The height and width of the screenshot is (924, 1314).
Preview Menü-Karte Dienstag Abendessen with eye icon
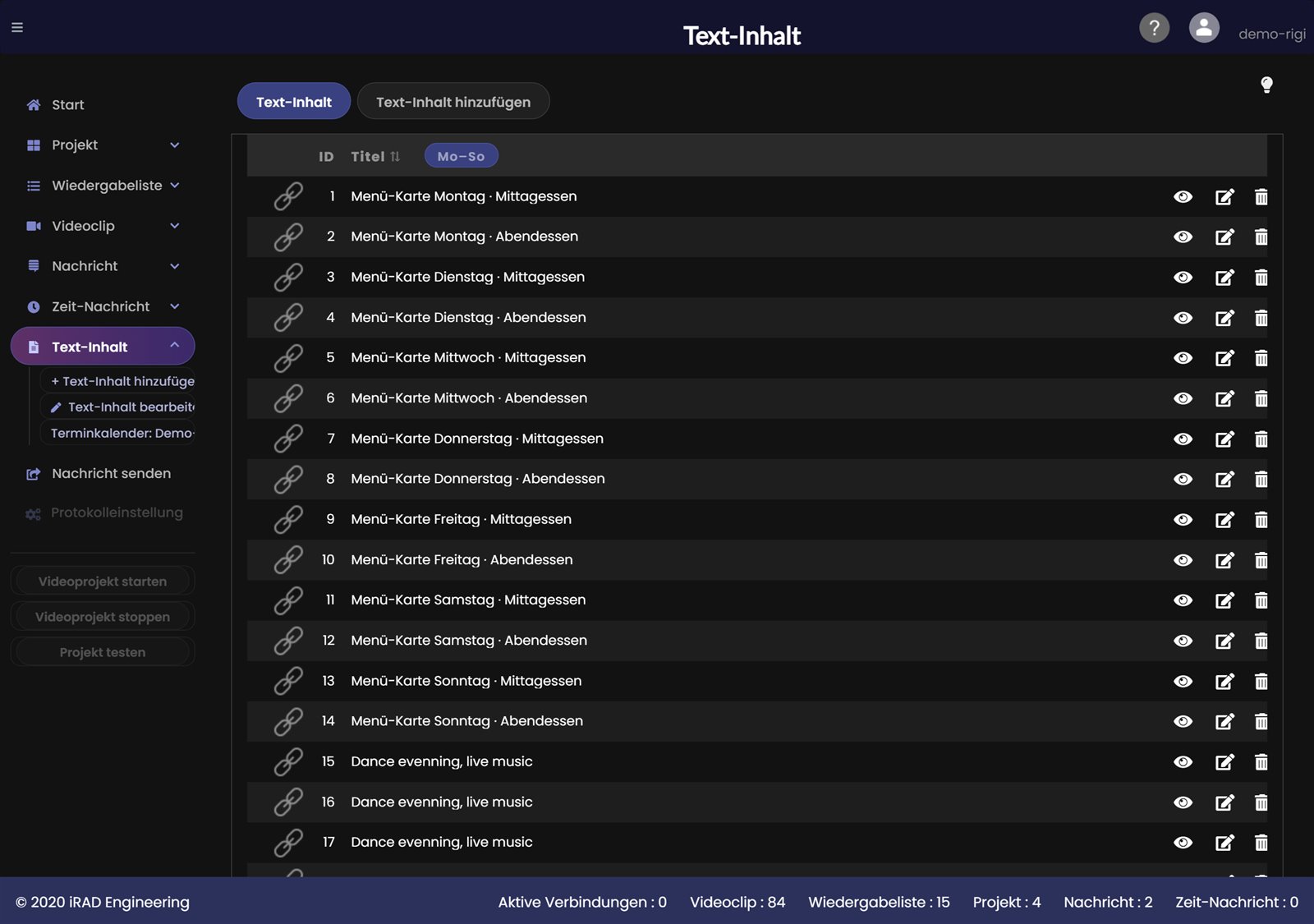[x=1183, y=317]
